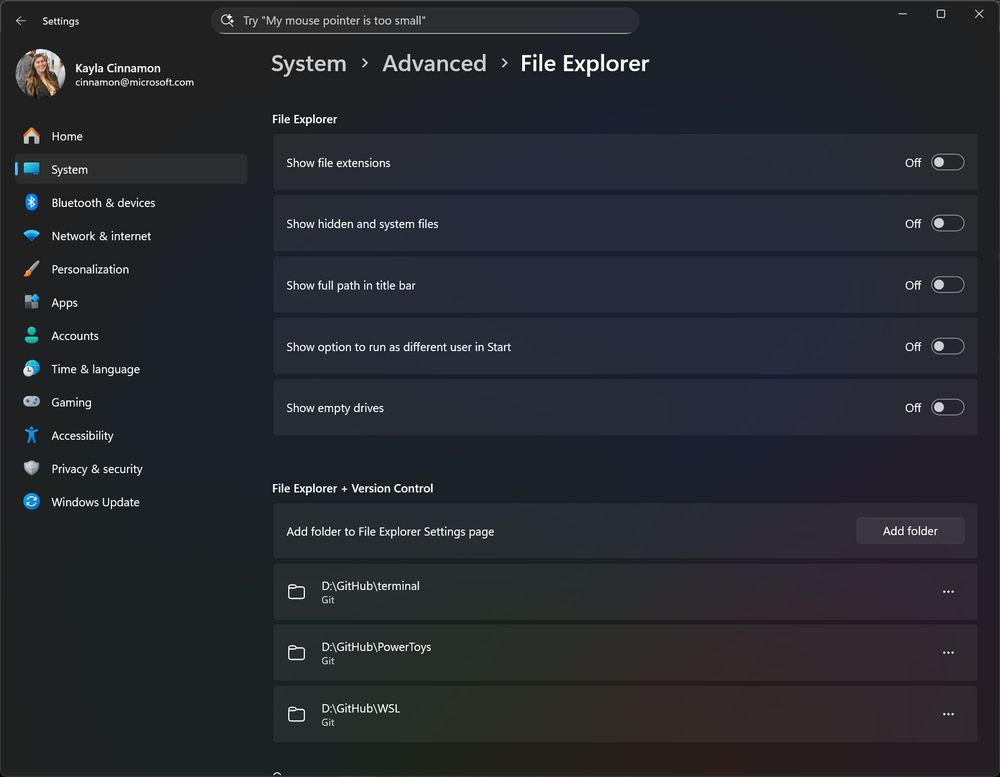Click the Windows Update refresh icon

31,501
